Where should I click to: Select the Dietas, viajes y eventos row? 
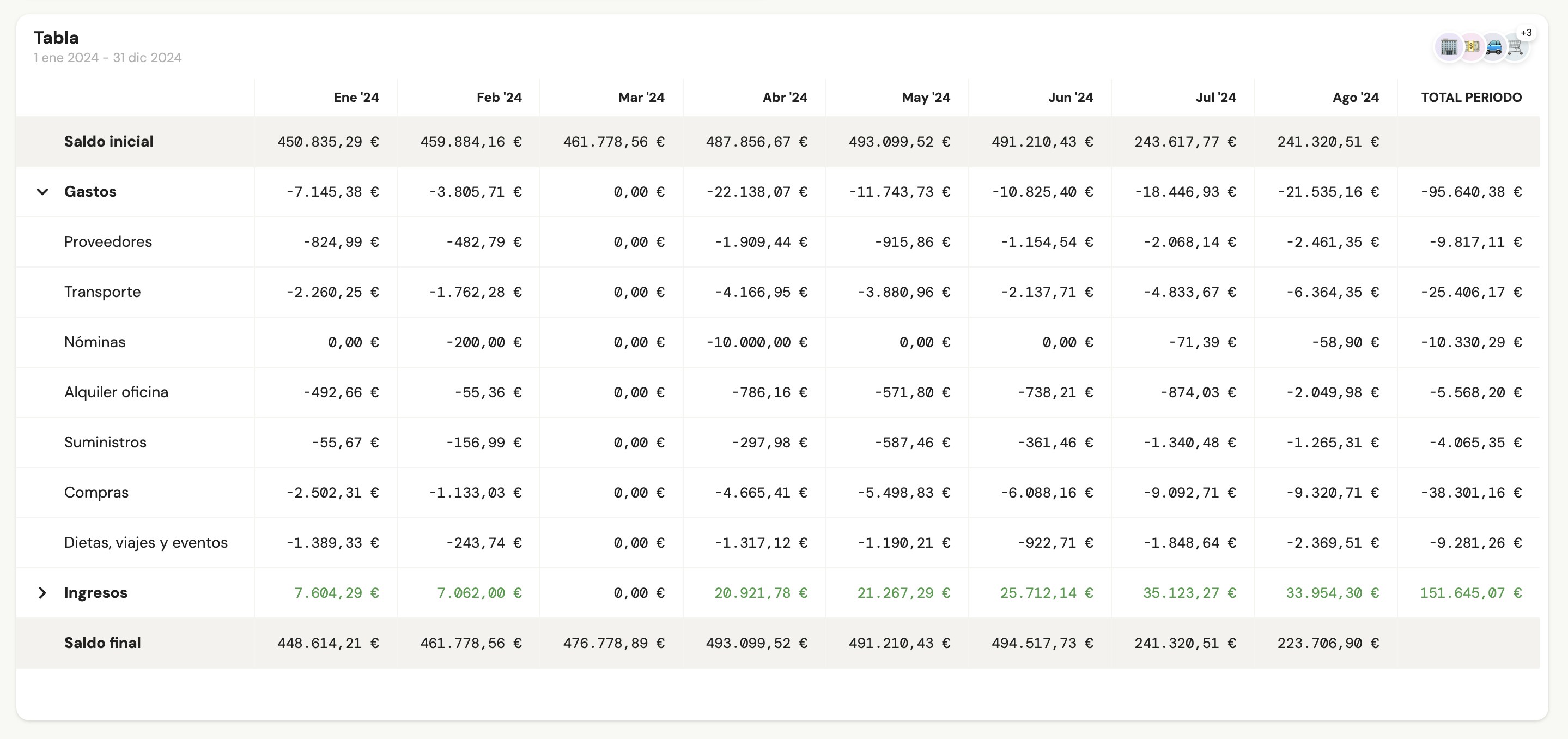(145, 542)
